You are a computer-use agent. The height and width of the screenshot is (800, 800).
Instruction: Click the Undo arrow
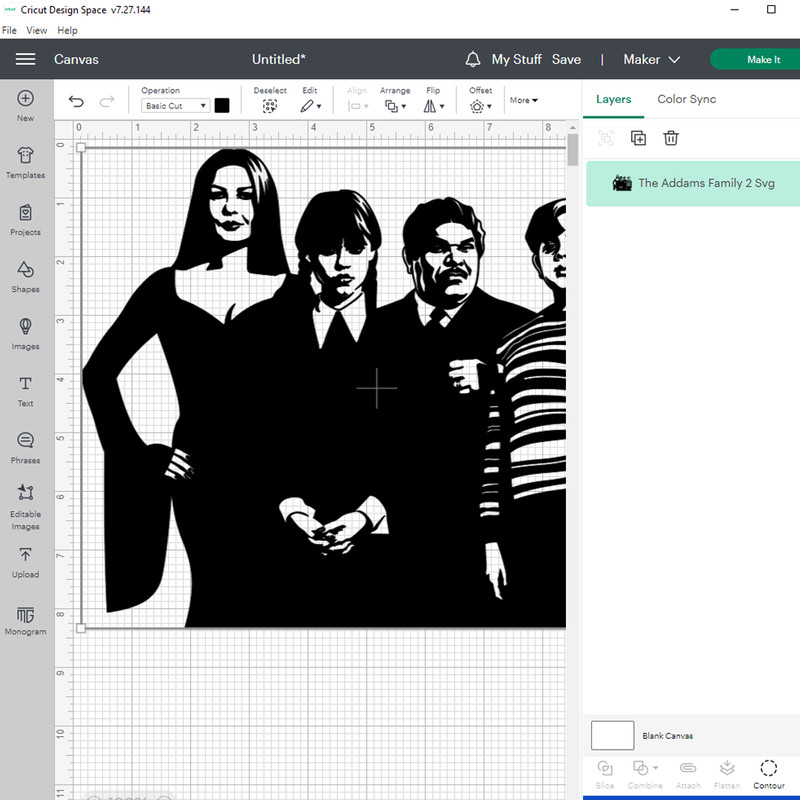[77, 102]
